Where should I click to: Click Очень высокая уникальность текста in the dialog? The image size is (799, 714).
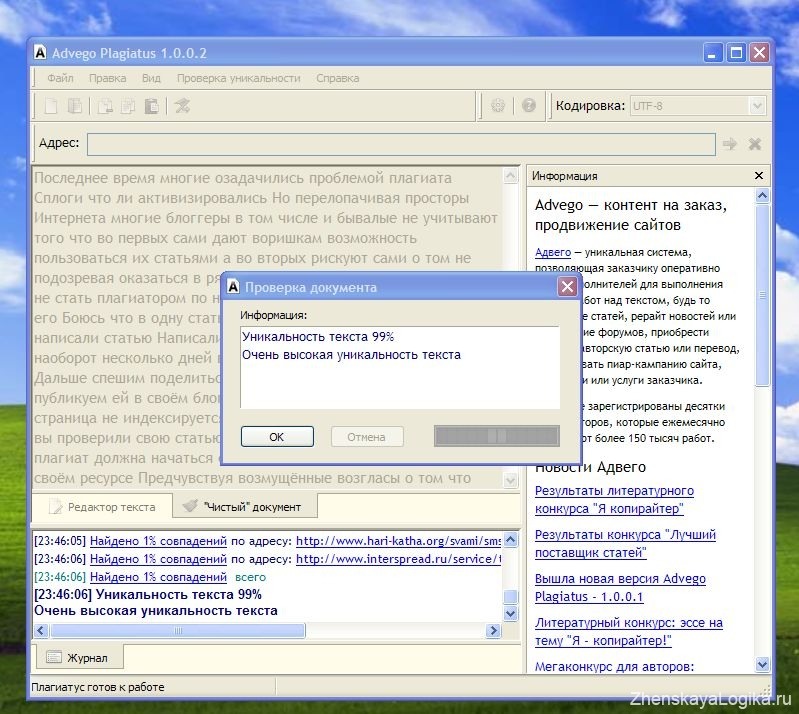coord(351,355)
